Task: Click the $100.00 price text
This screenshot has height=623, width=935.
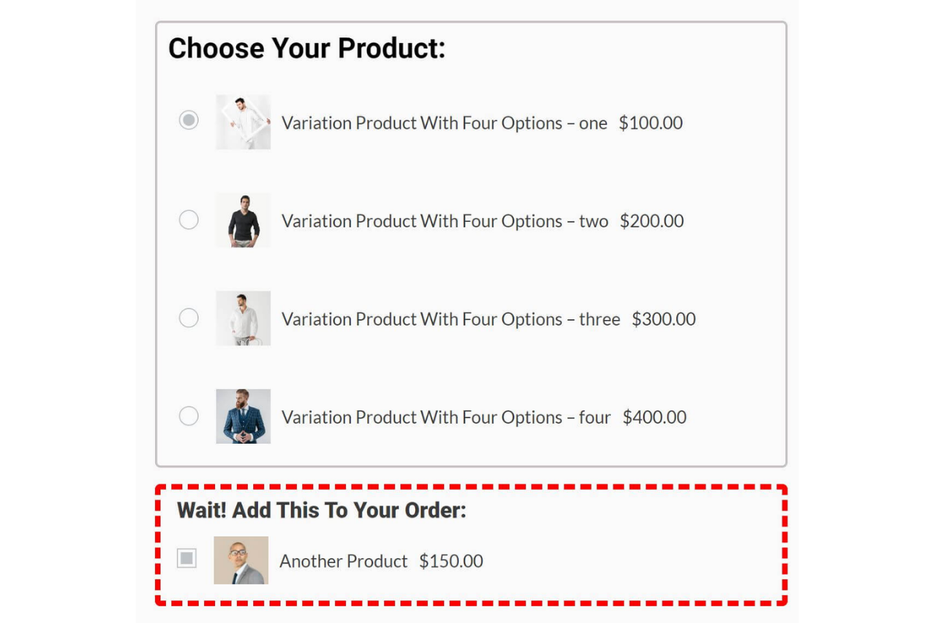Action: [651, 123]
